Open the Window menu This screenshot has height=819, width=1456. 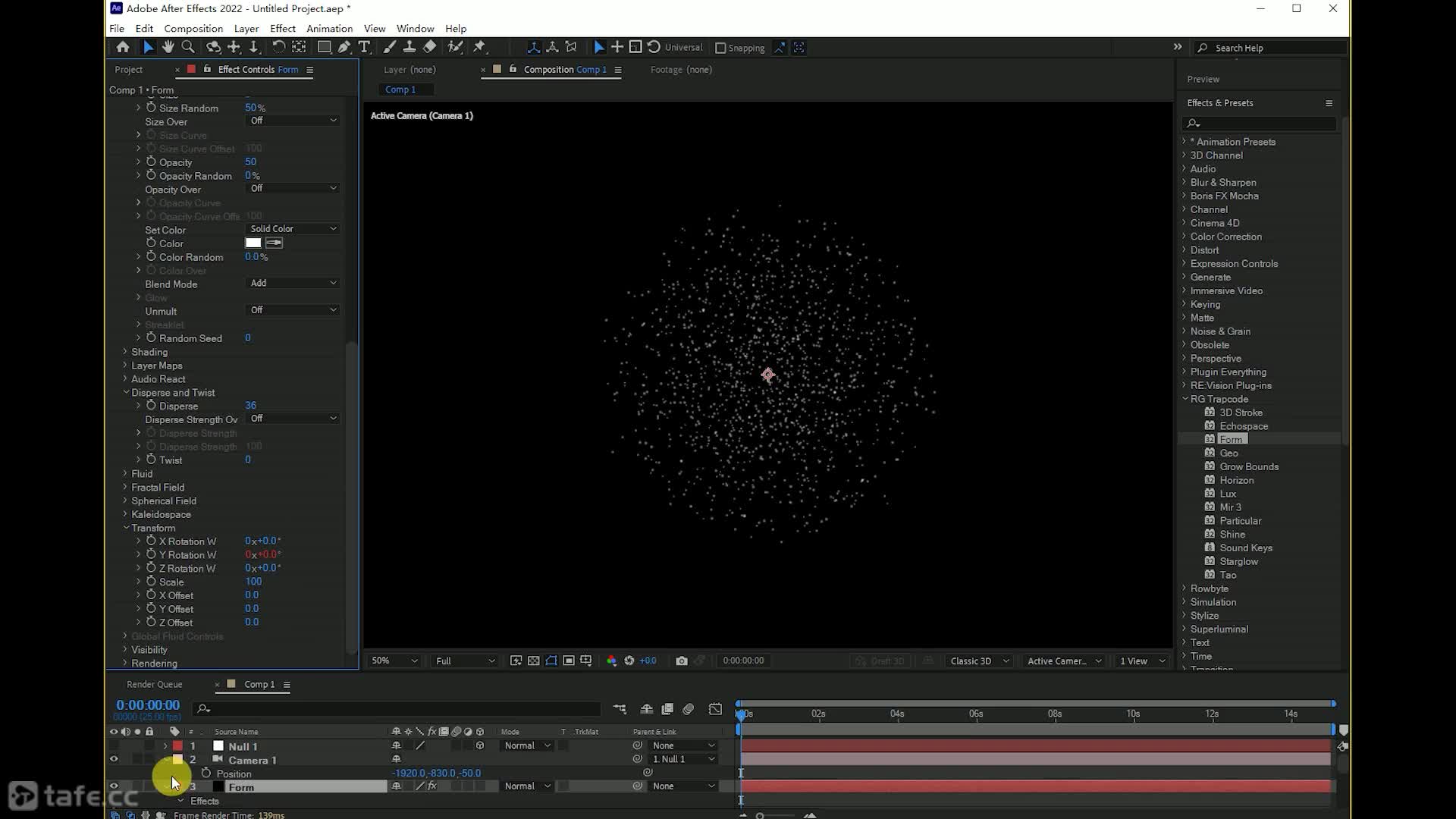[415, 28]
